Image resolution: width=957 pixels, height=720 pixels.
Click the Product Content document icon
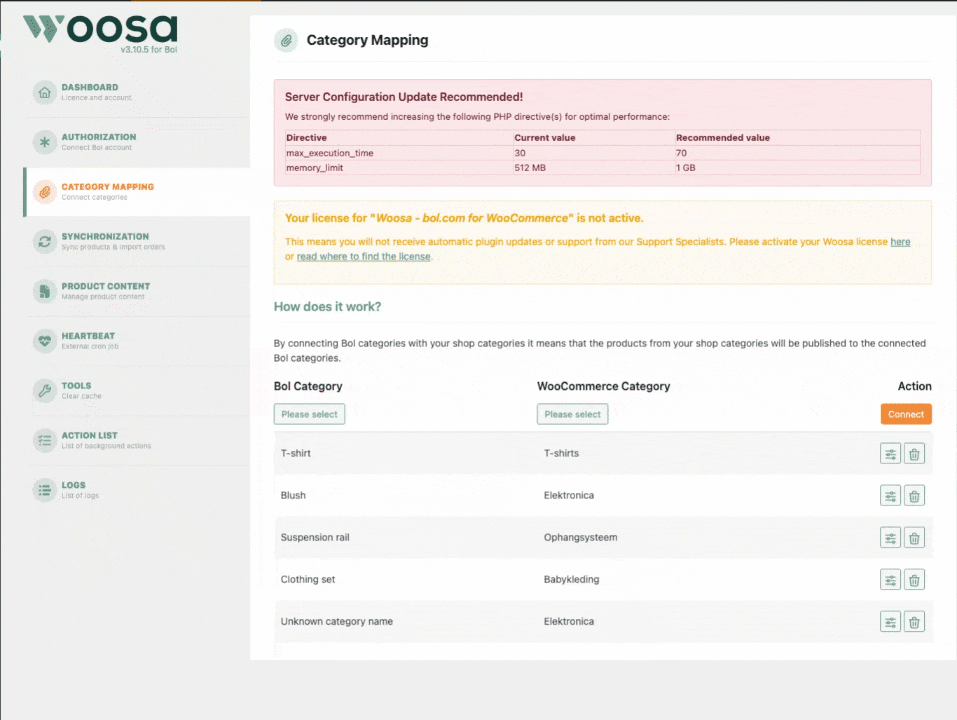[x=45, y=291]
